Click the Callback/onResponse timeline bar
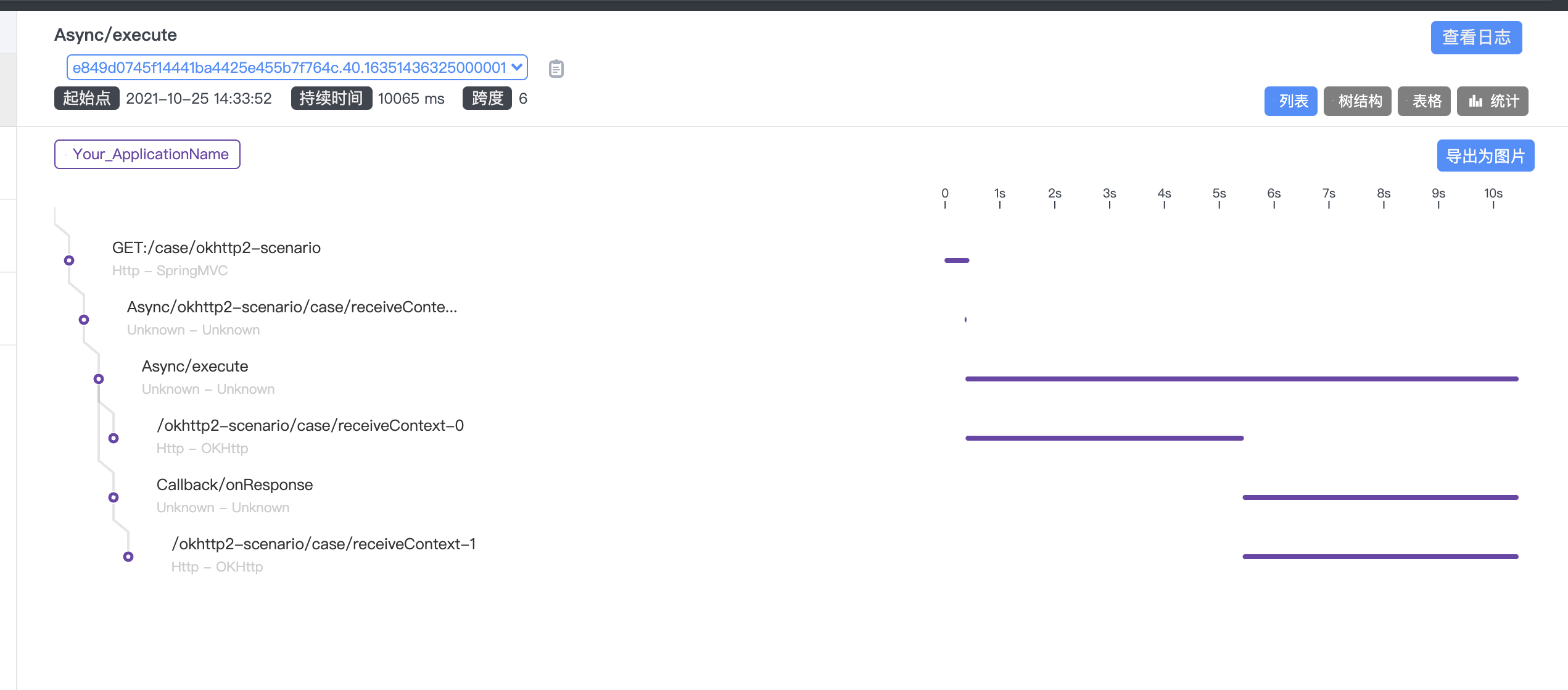Viewport: 1568px width, 690px height. click(x=1380, y=497)
